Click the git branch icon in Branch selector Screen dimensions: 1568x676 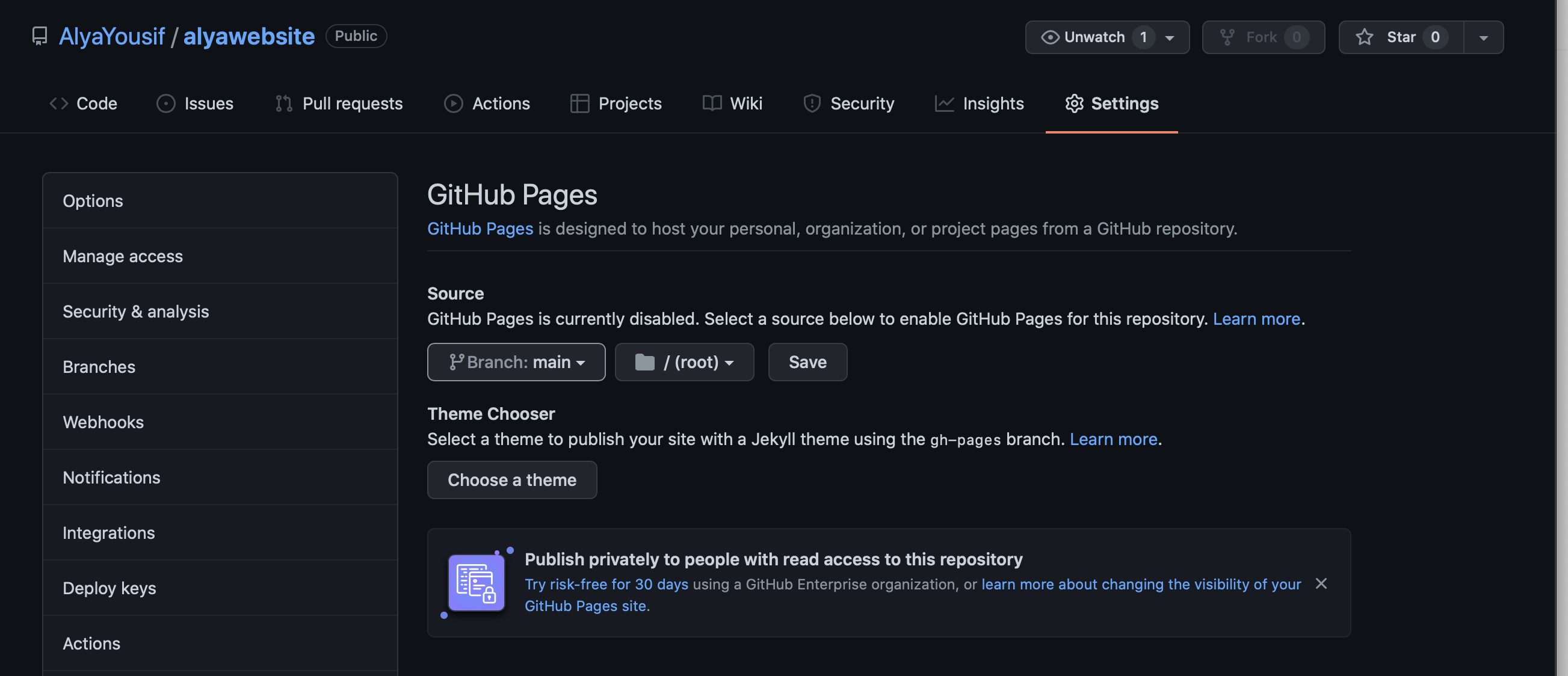tap(457, 362)
